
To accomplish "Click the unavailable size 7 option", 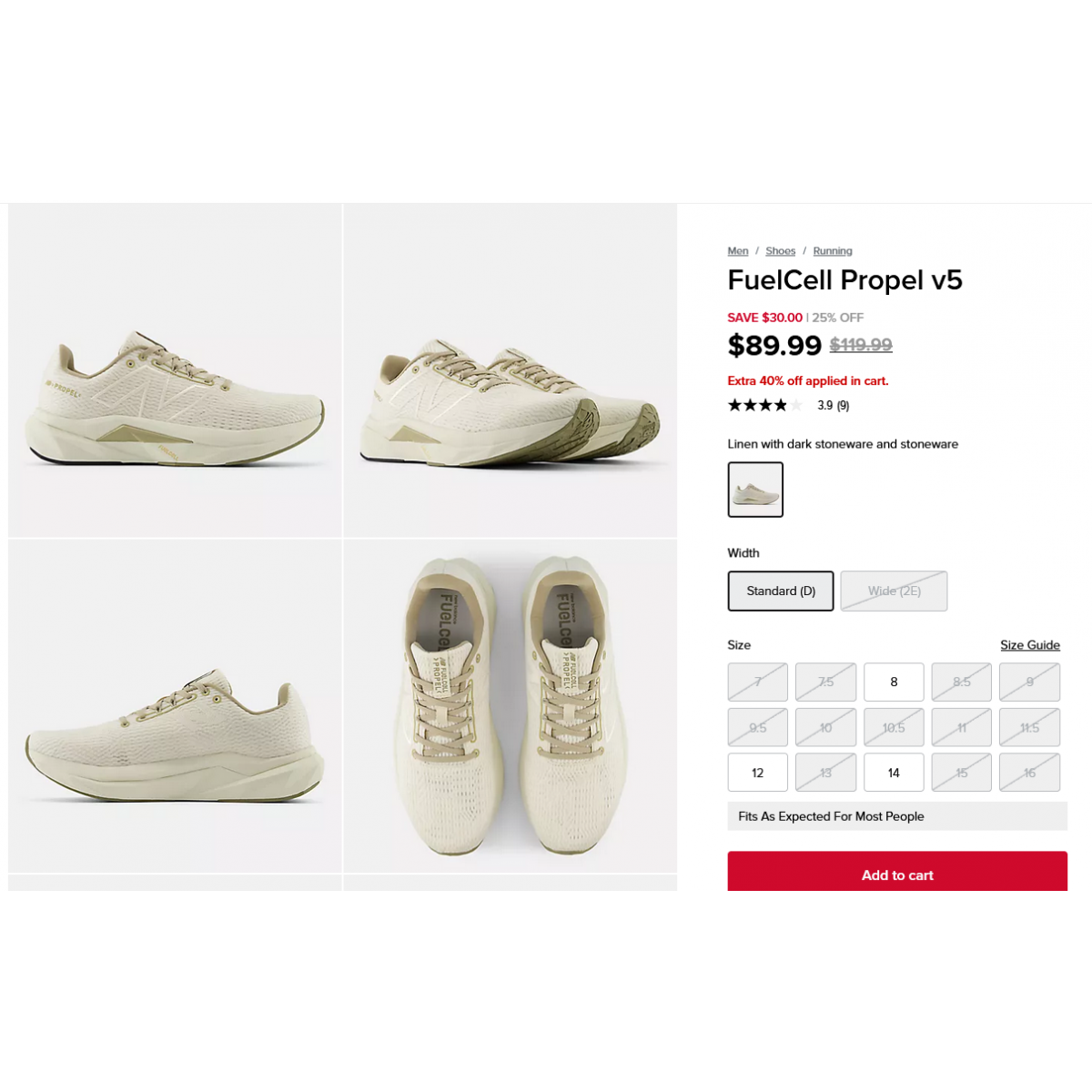I will click(758, 682).
